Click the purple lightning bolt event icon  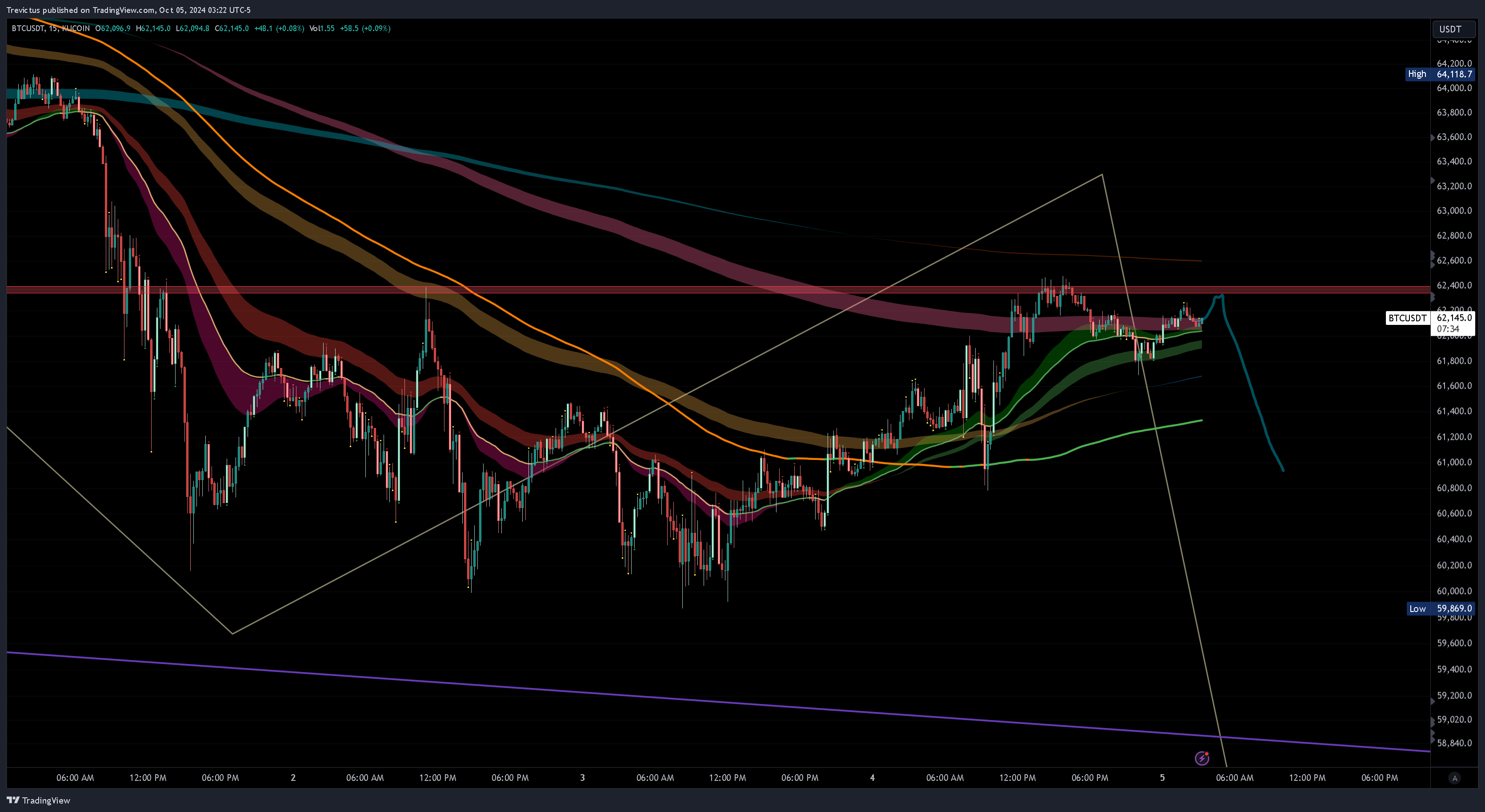(1201, 758)
